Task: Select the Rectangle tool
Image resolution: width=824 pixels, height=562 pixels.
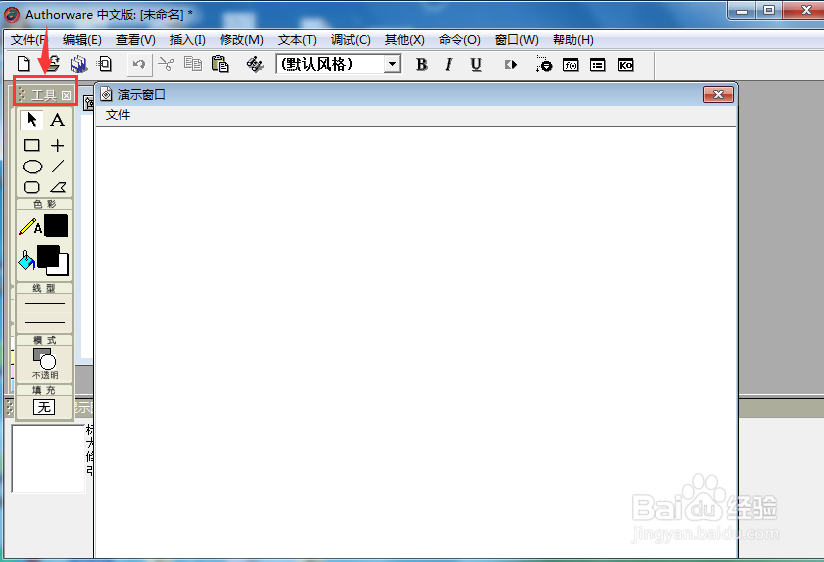Action: pyautogui.click(x=32, y=145)
